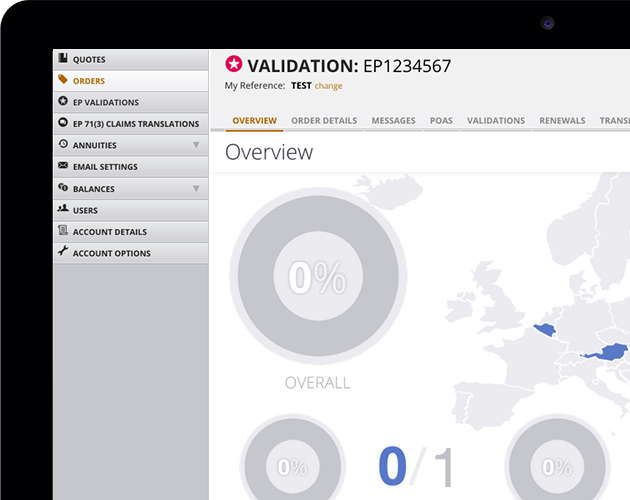Click the Balances coins icon

pyautogui.click(x=64, y=188)
